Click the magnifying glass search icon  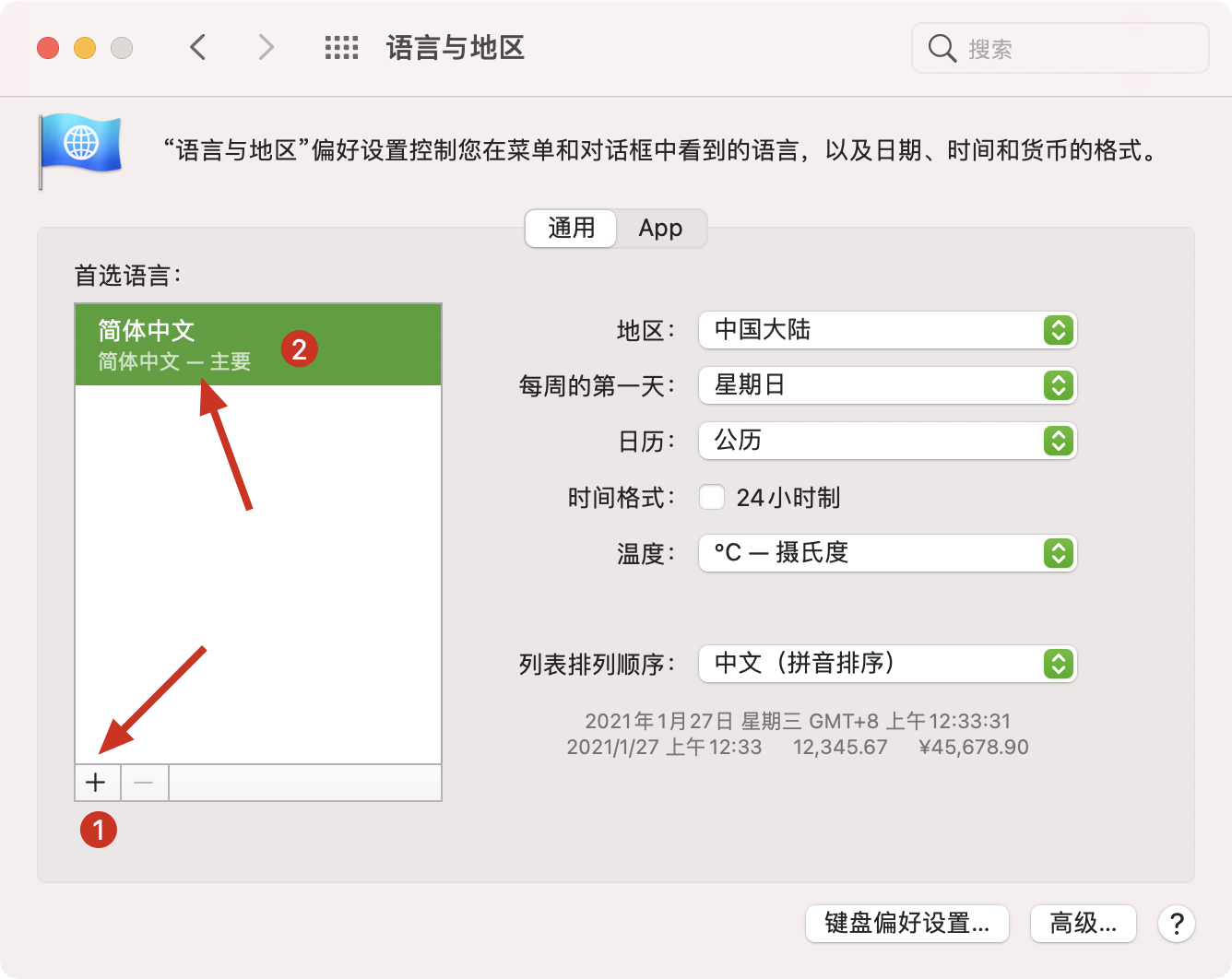tap(942, 48)
